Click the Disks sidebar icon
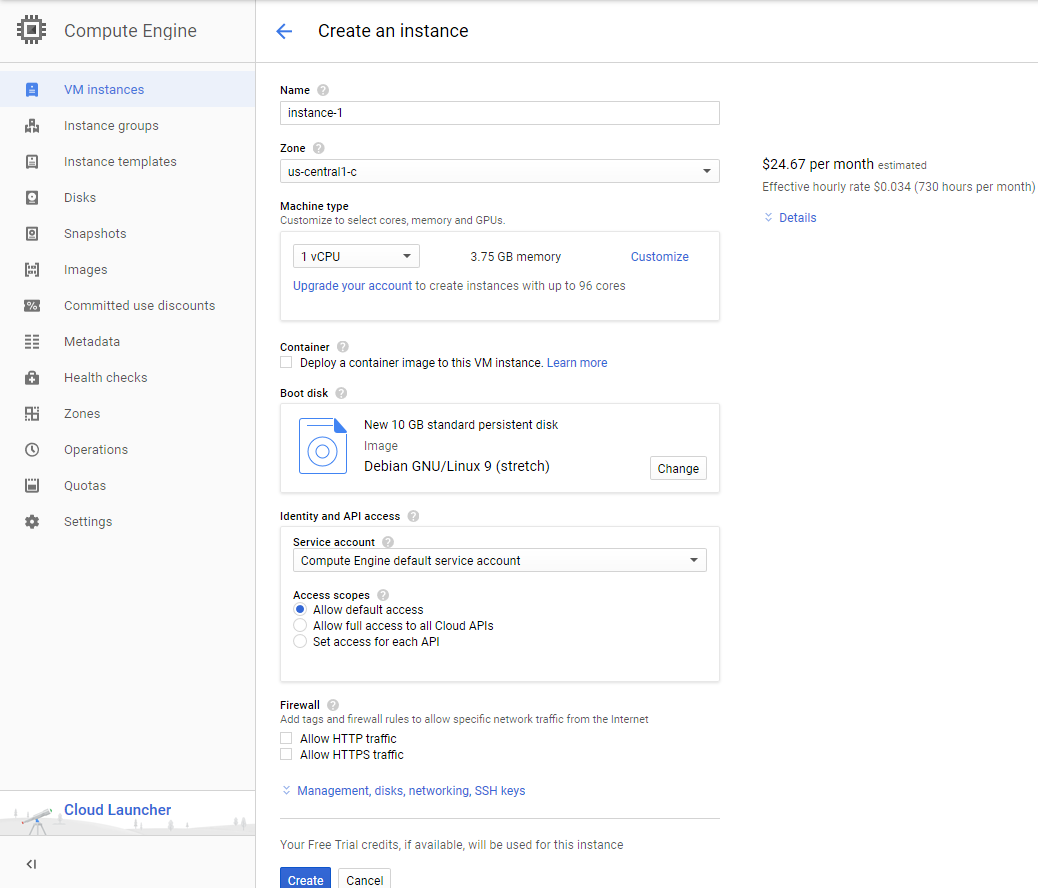Screen dimensions: 1038x888 [x=32, y=197]
